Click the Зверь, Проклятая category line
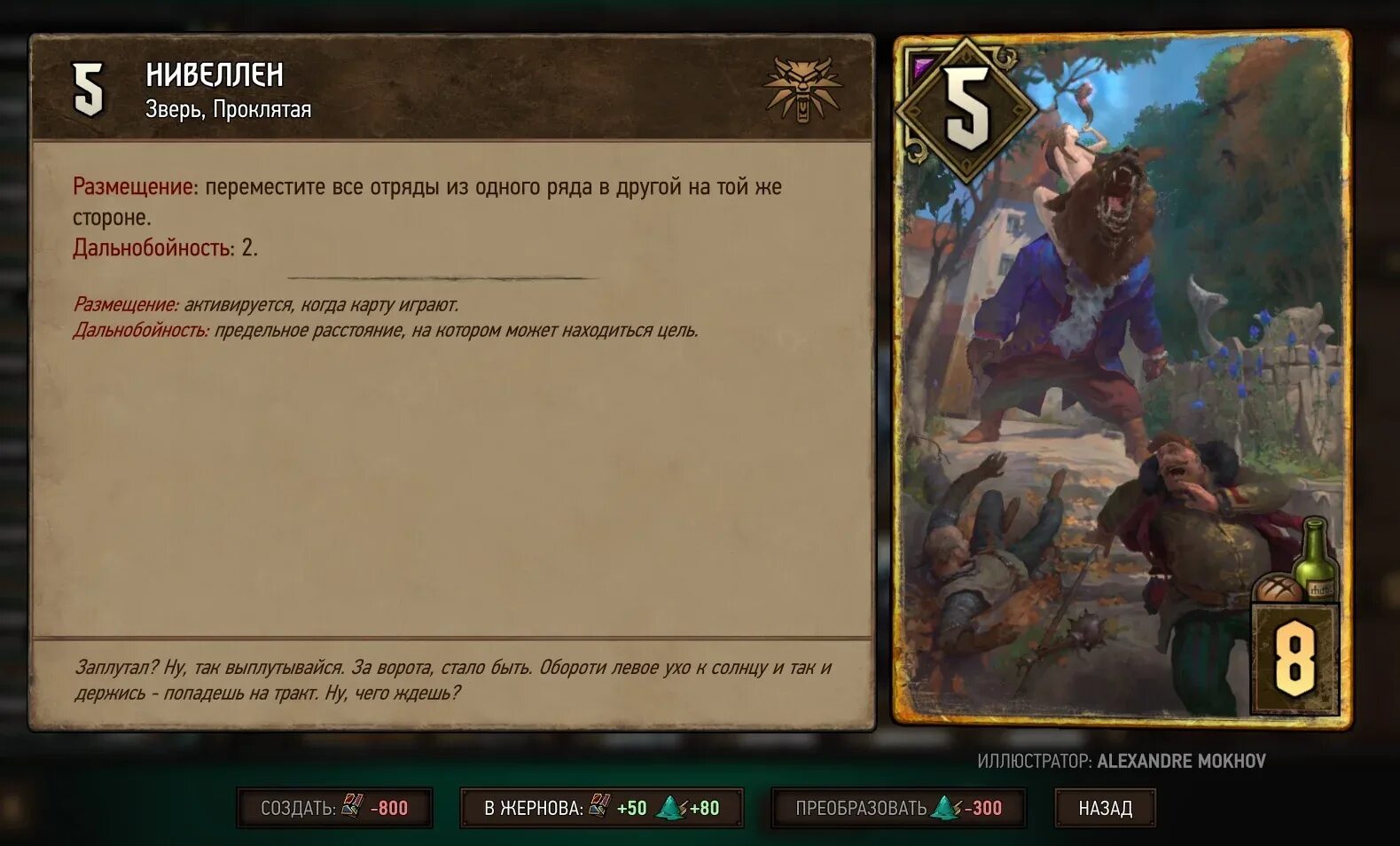Viewport: 1400px width, 846px height. 228,109
